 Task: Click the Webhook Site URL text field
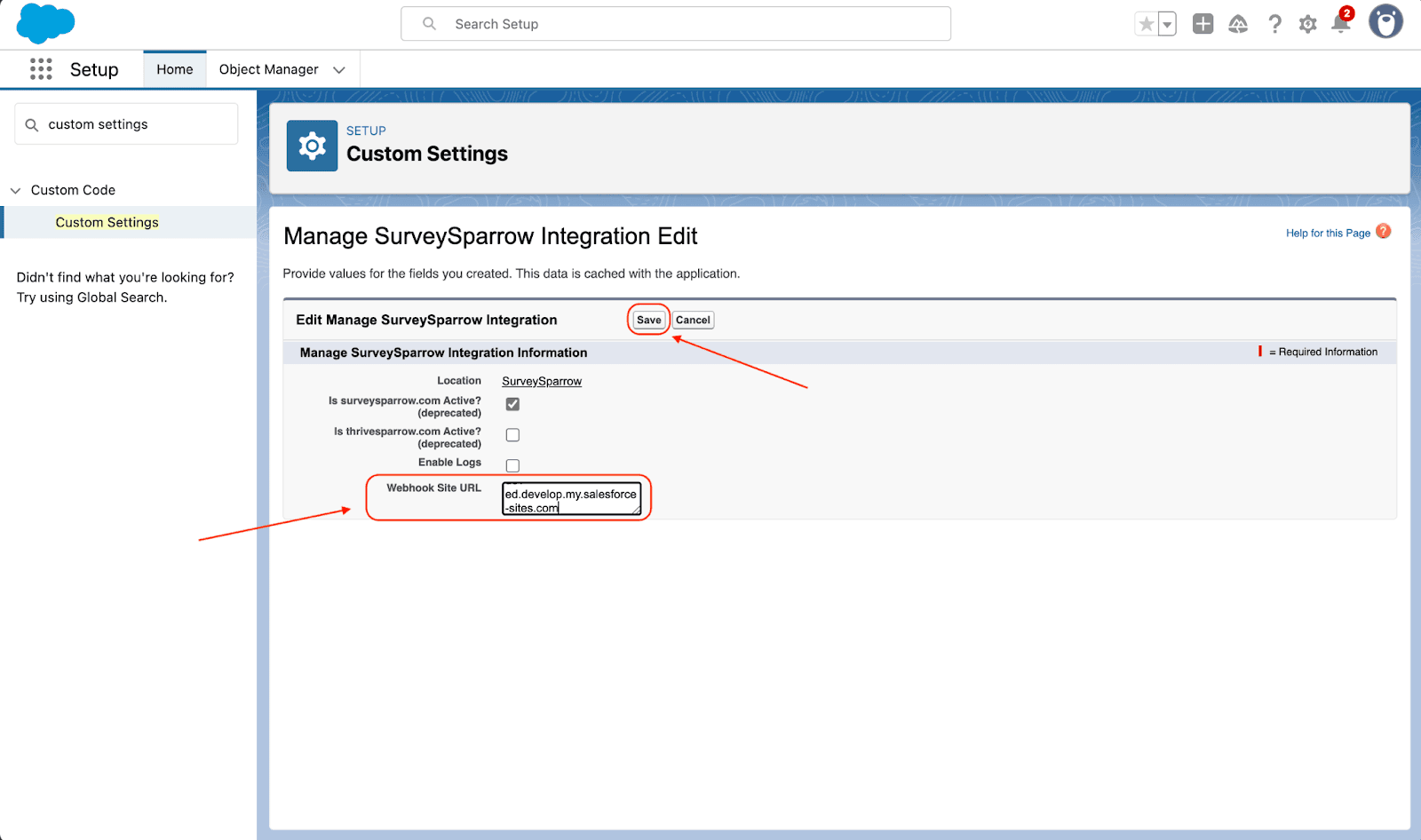(x=571, y=500)
